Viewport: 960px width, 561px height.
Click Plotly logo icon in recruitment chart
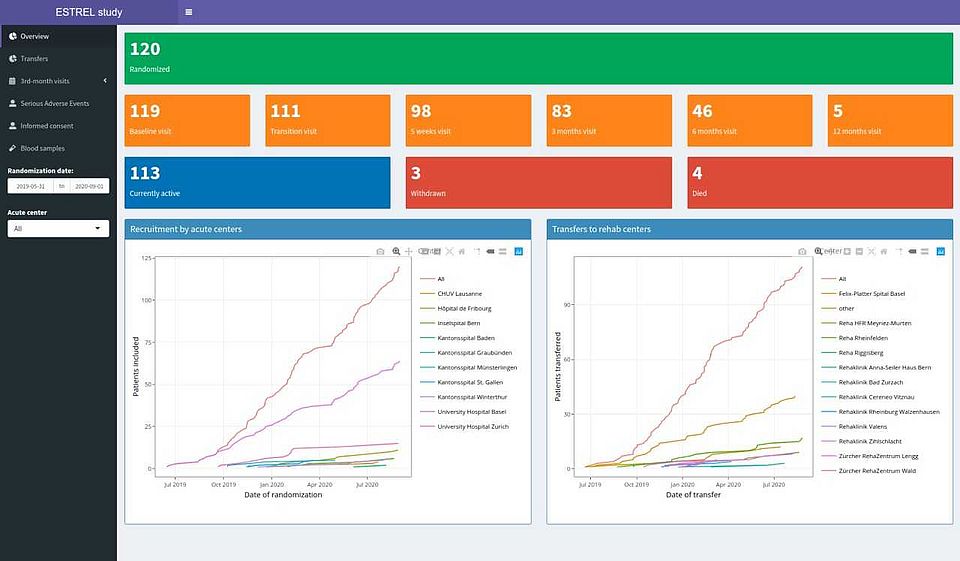[x=518, y=251]
